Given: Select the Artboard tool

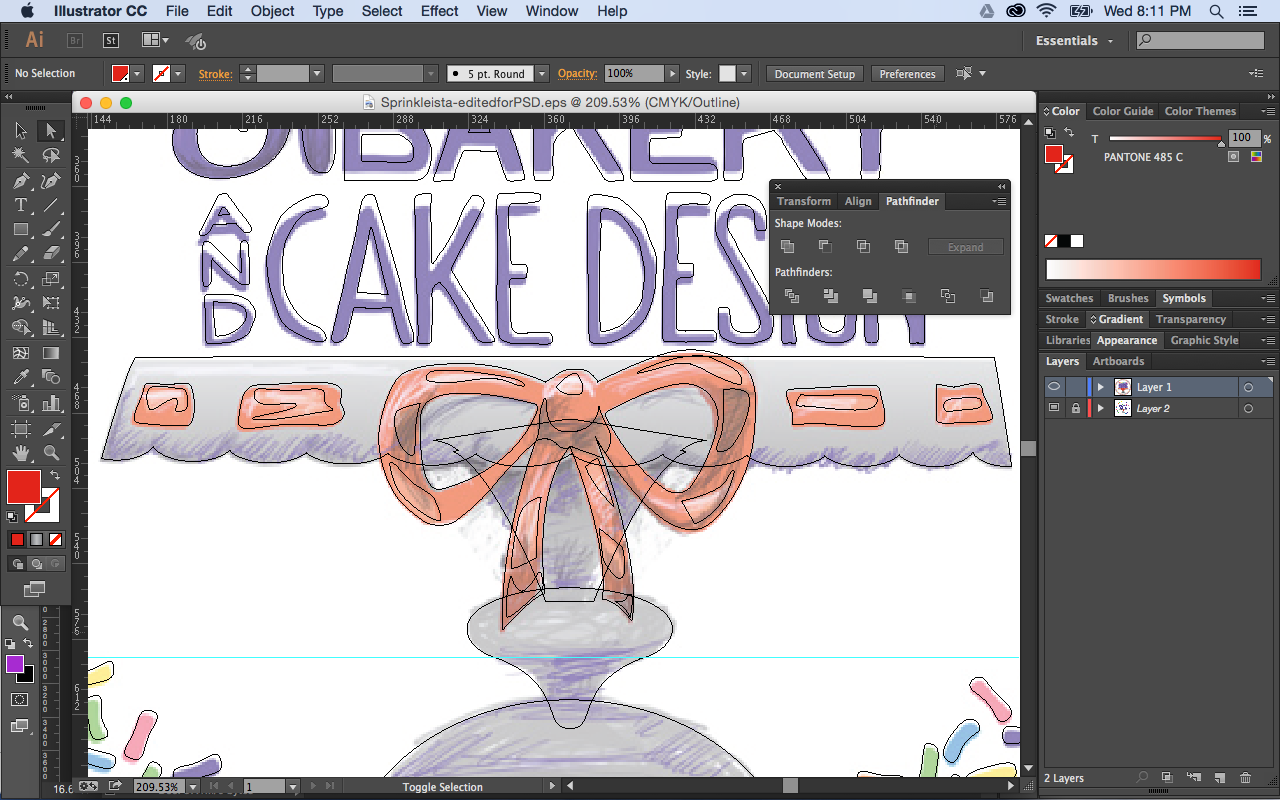Looking at the screenshot, I should point(20,427).
